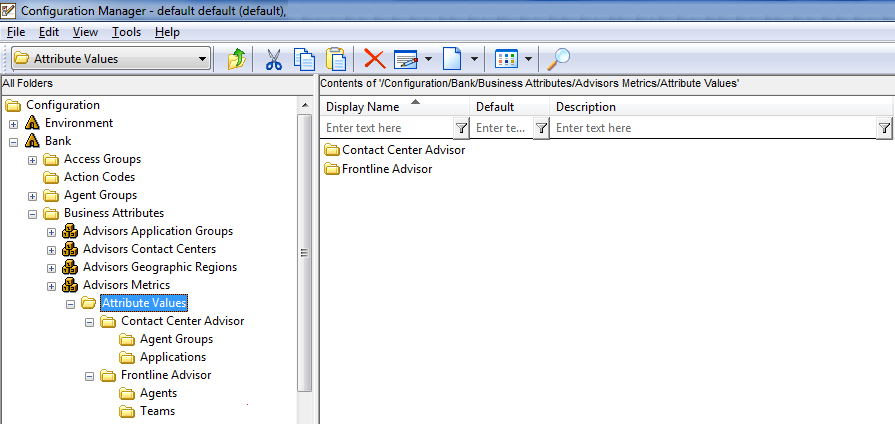Toggle filter button in Display Name column
The image size is (895, 424).
[461, 128]
